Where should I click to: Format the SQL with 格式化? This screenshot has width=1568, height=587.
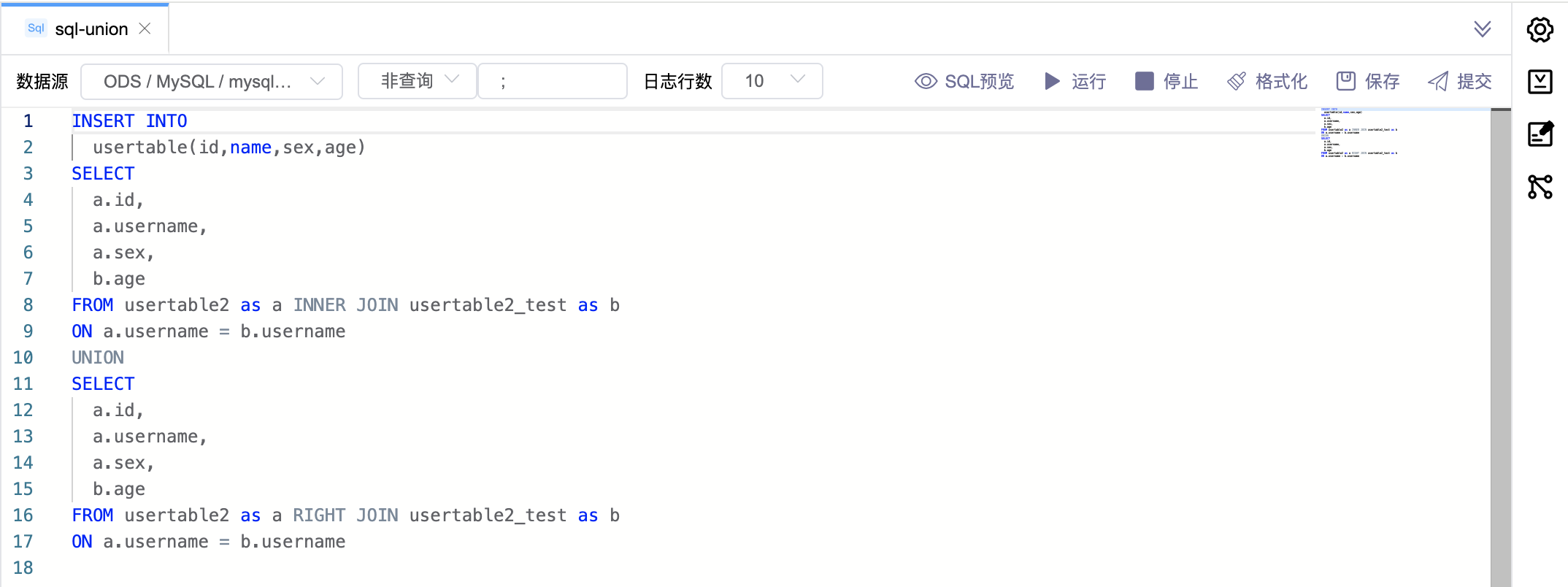point(1267,81)
